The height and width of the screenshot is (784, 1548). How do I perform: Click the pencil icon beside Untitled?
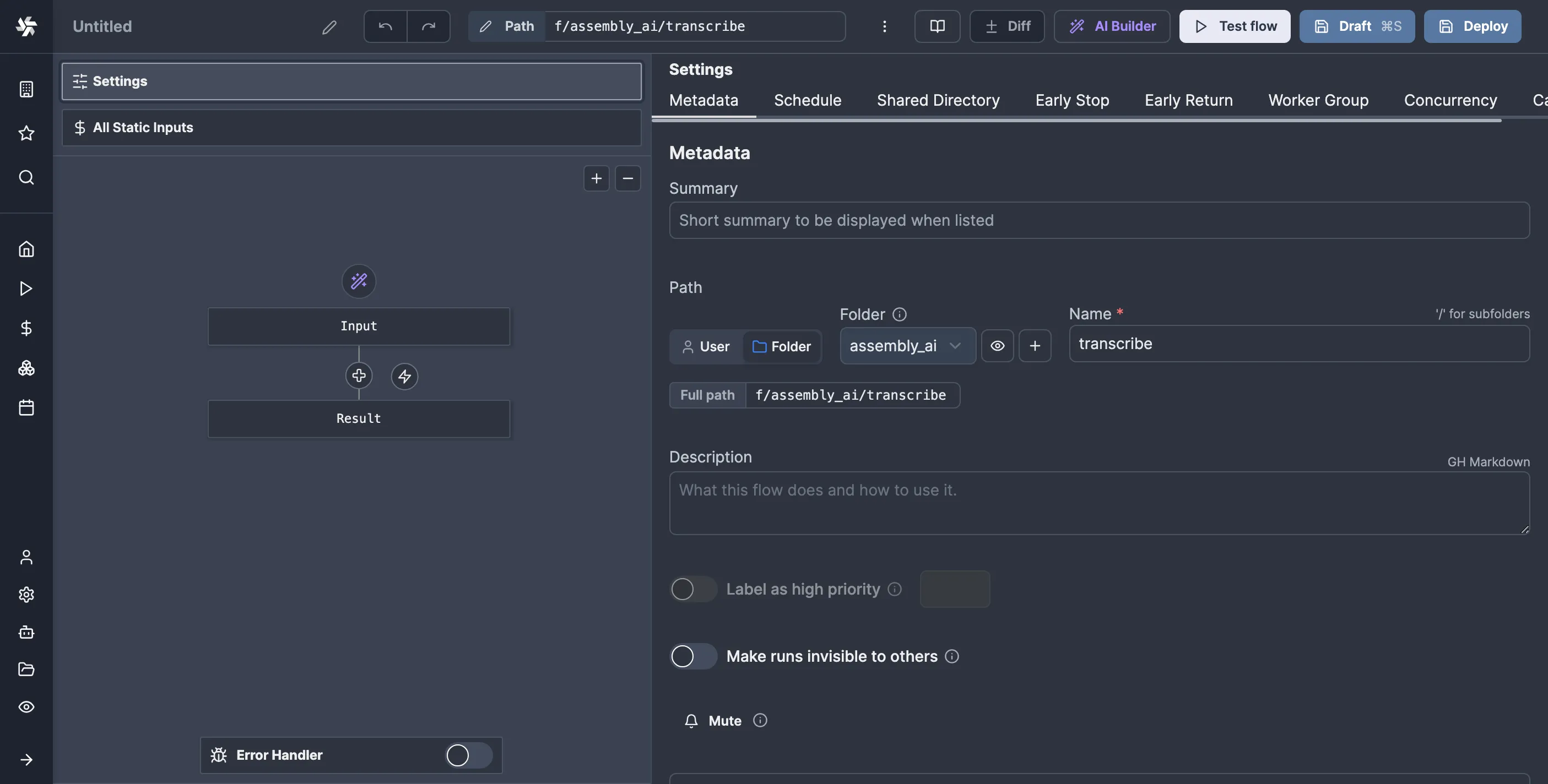(x=329, y=27)
